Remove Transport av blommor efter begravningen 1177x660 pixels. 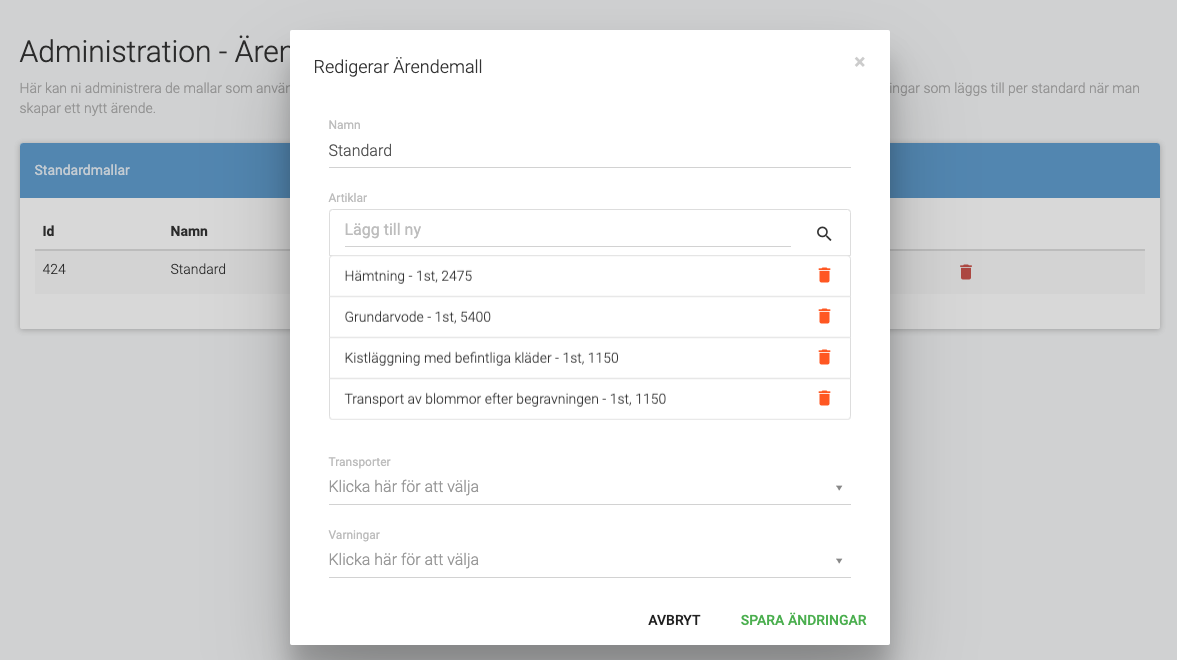pyautogui.click(x=823, y=398)
